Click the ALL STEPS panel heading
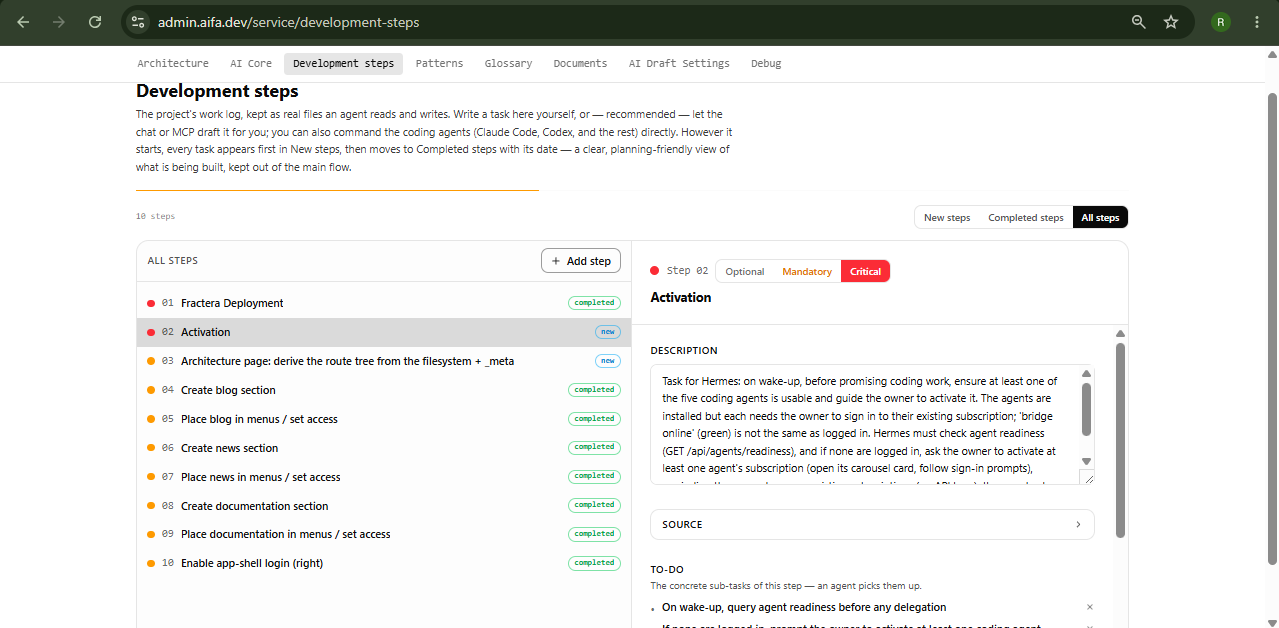 173,261
